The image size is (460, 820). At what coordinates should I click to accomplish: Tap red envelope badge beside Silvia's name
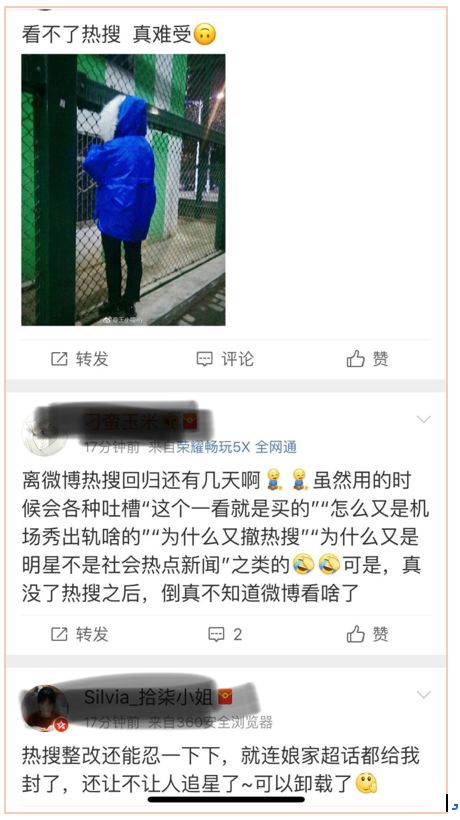pyautogui.click(x=225, y=697)
